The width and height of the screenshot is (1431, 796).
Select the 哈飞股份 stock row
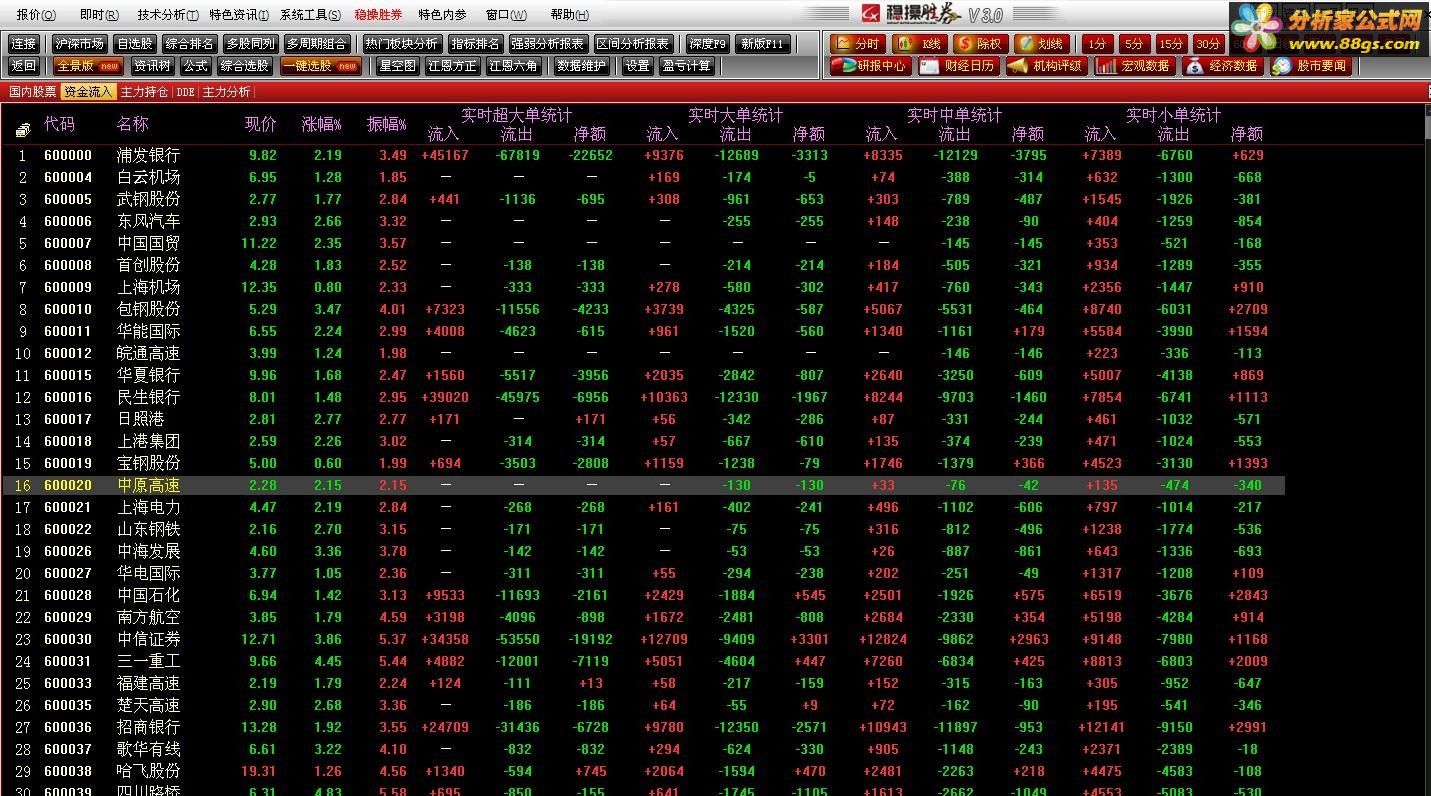(644, 771)
